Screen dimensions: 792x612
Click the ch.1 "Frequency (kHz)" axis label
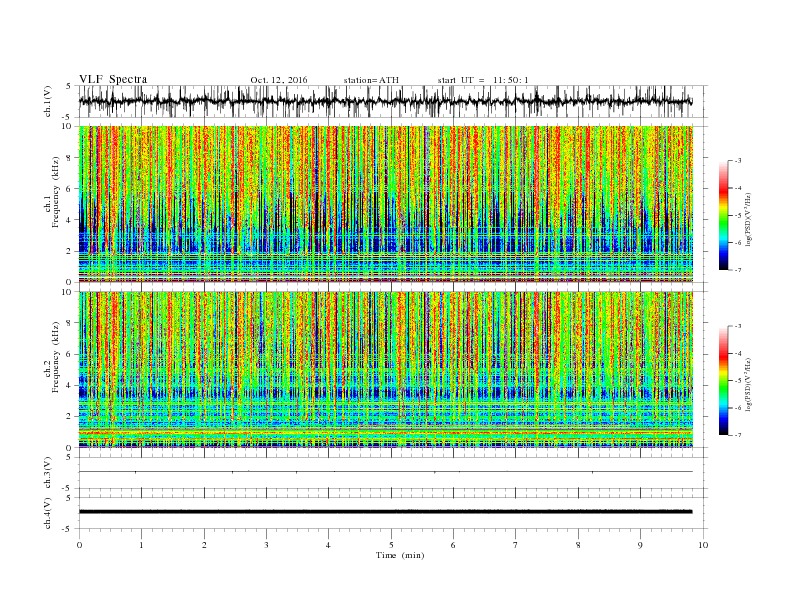pyautogui.click(x=56, y=192)
